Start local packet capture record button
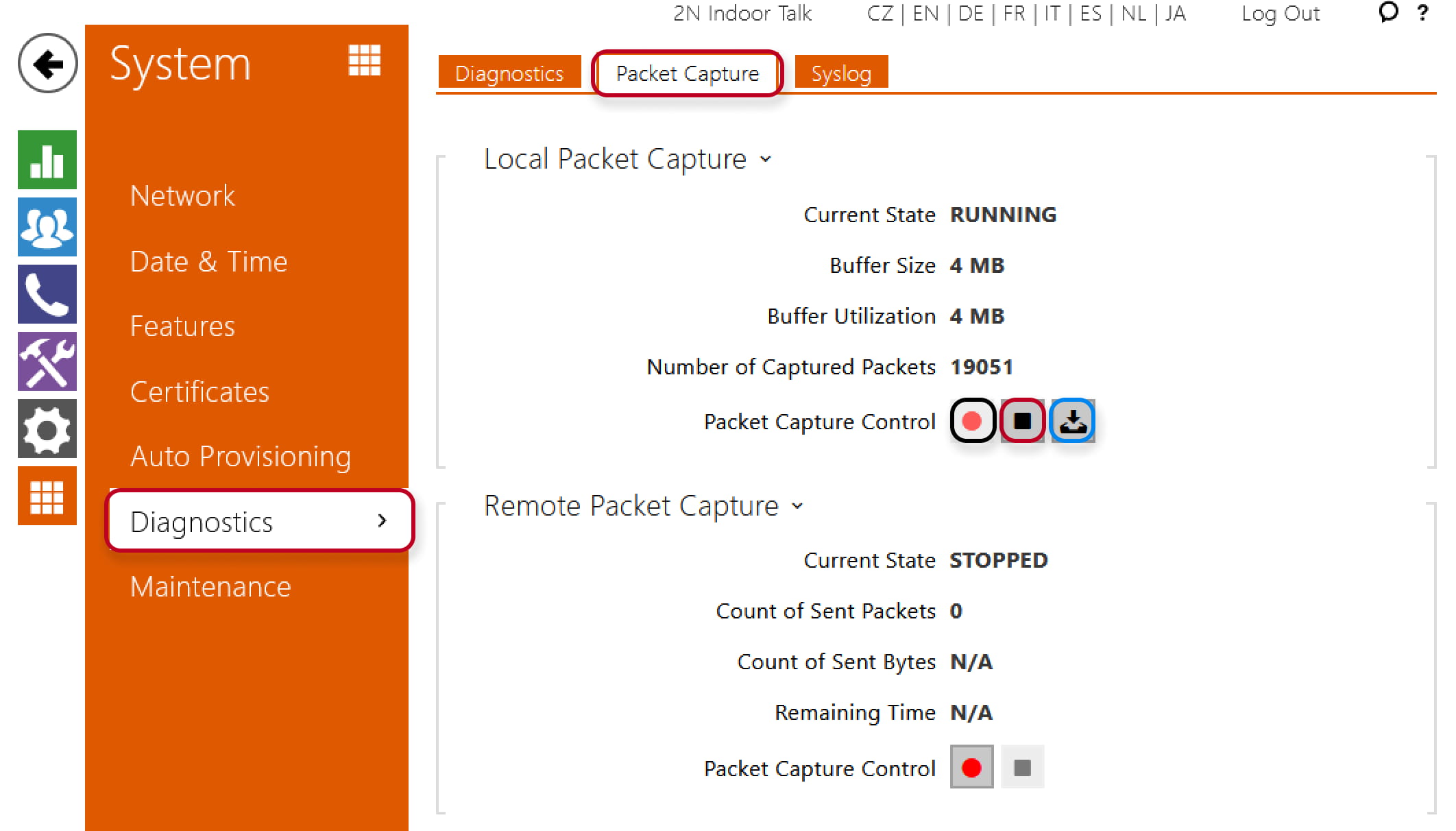Viewport: 1456px width, 831px height. 972,421
